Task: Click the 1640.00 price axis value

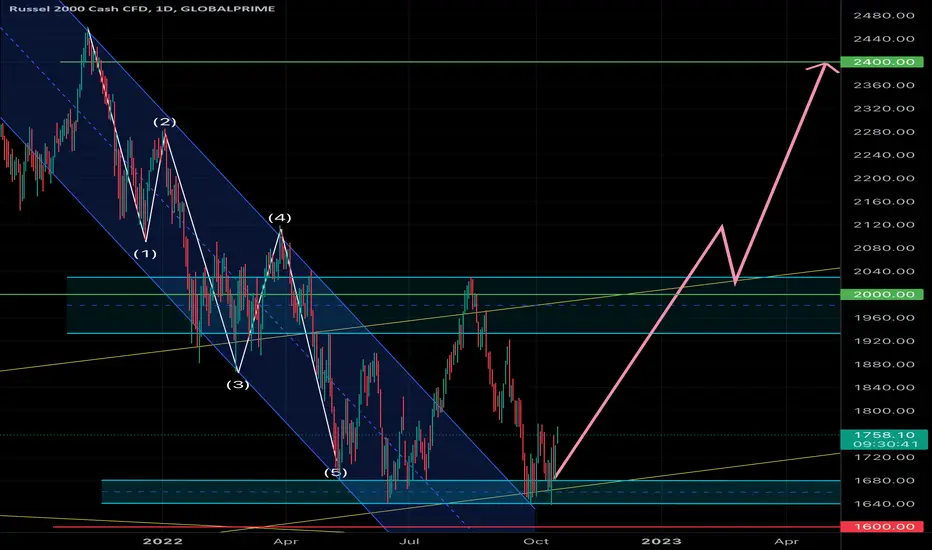Action: click(x=884, y=504)
